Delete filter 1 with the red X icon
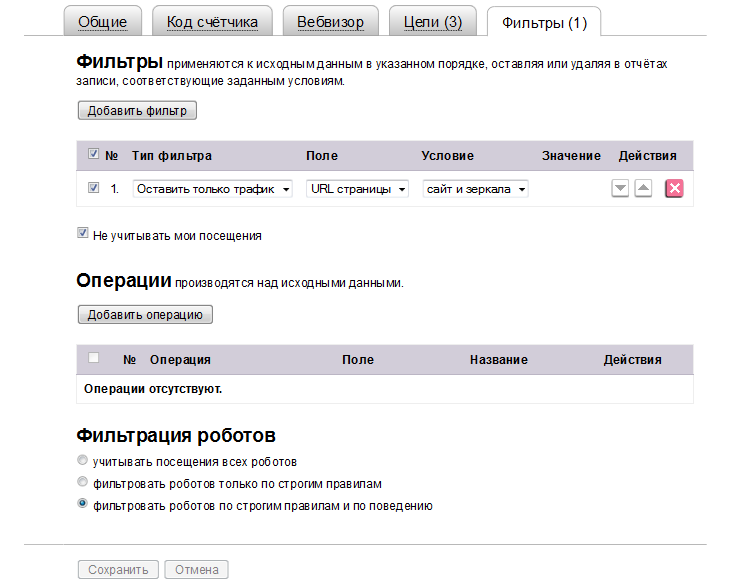This screenshot has width=748, height=587. [674, 189]
